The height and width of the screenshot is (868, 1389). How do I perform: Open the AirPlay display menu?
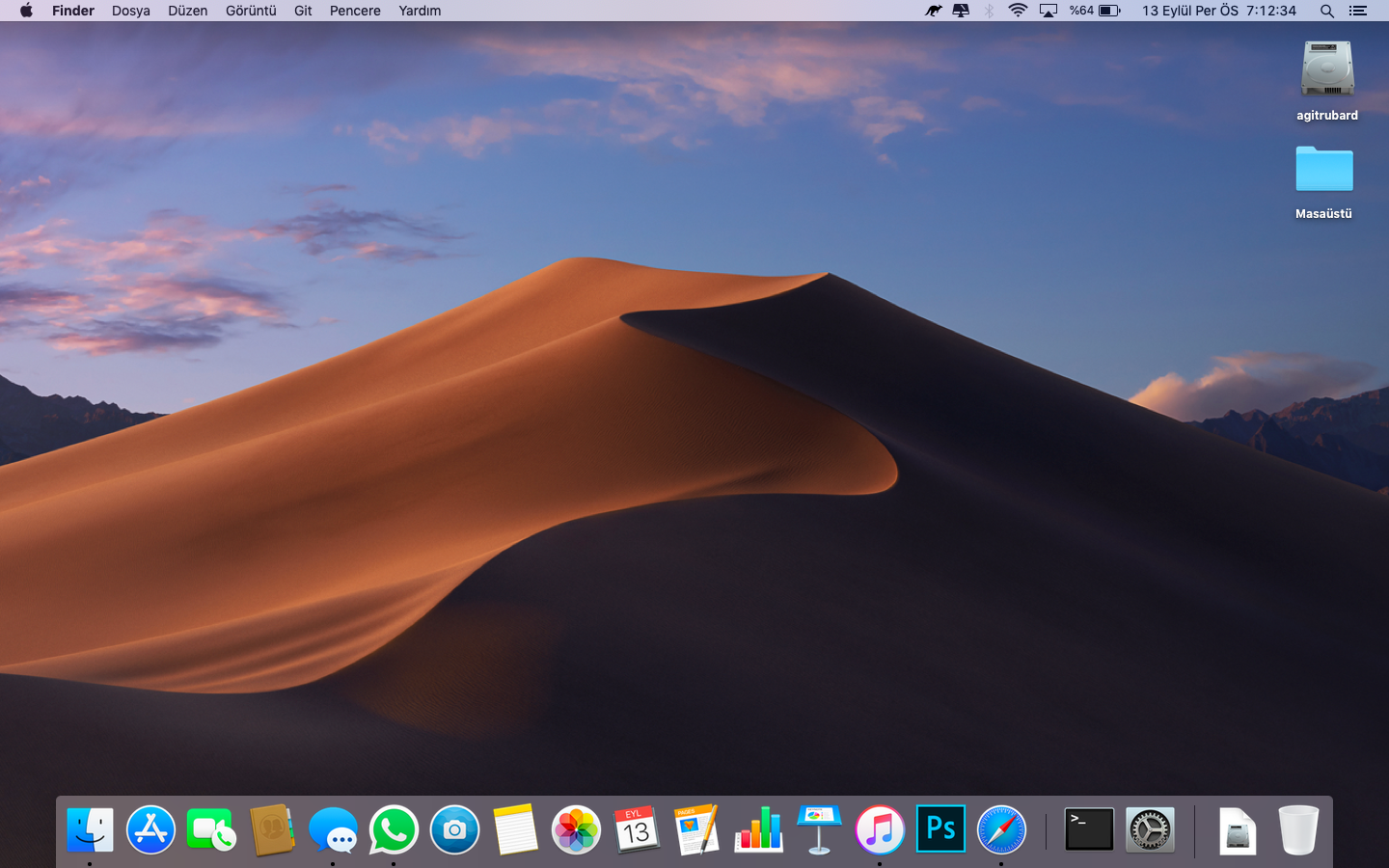1049,11
